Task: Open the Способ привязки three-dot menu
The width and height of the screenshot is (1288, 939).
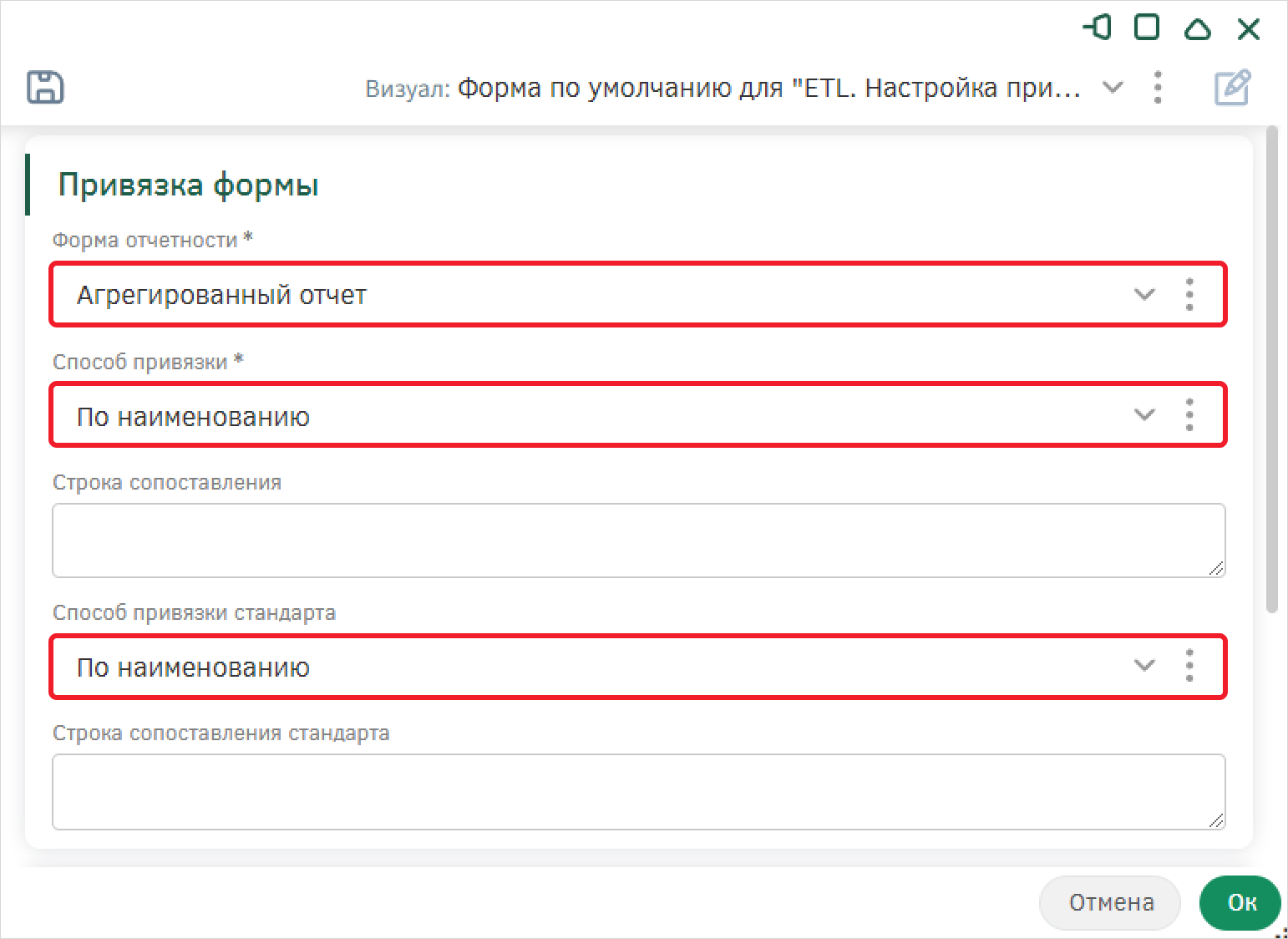Action: (x=1189, y=414)
